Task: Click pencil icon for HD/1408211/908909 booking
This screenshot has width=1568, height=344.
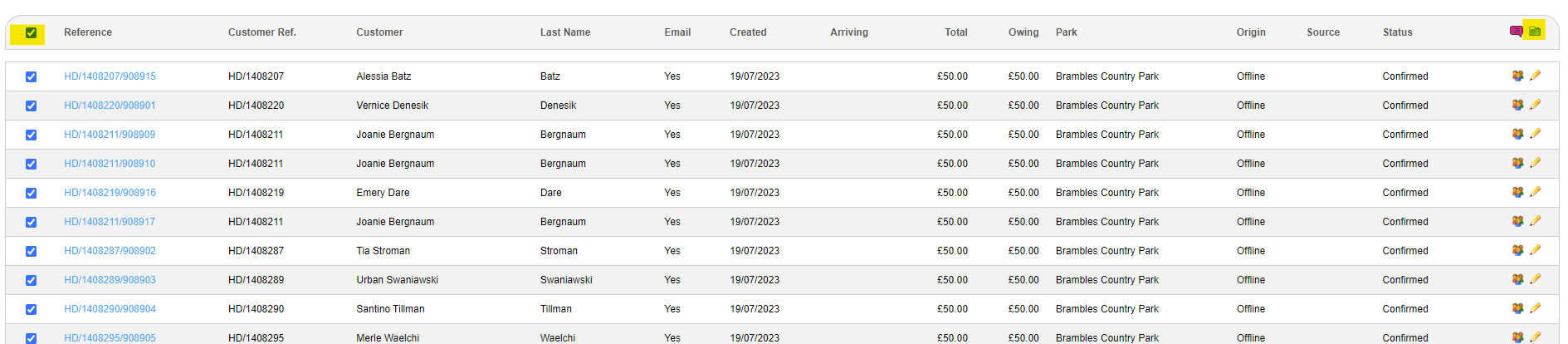Action: pos(1535,134)
